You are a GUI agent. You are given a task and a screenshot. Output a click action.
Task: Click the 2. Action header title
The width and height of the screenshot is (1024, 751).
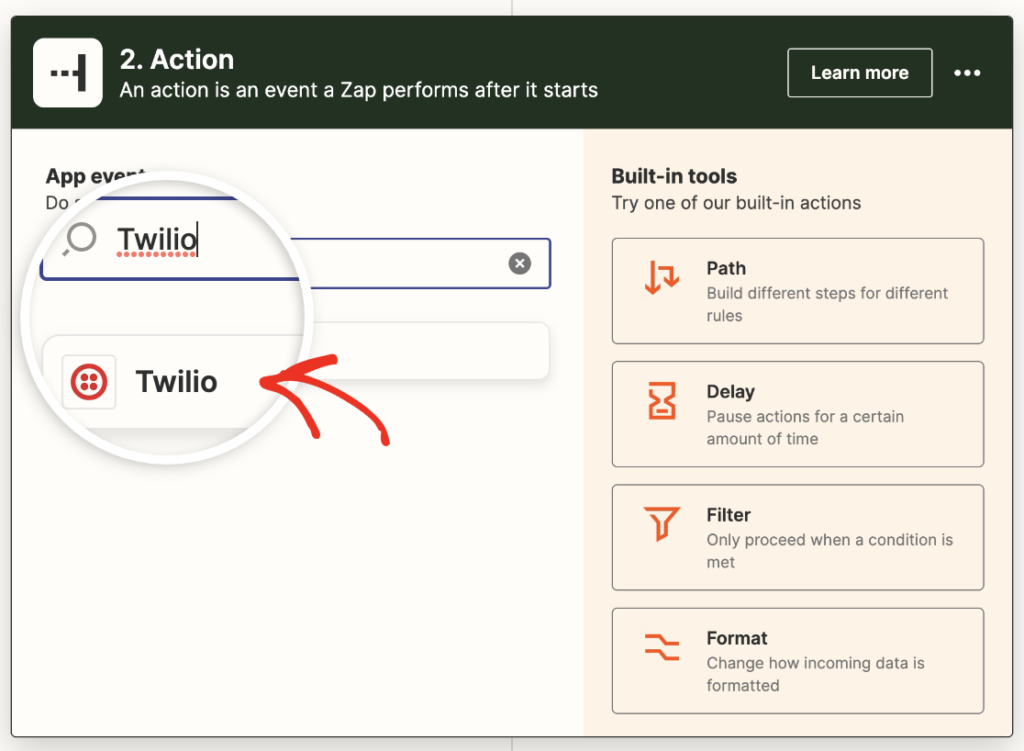(180, 59)
